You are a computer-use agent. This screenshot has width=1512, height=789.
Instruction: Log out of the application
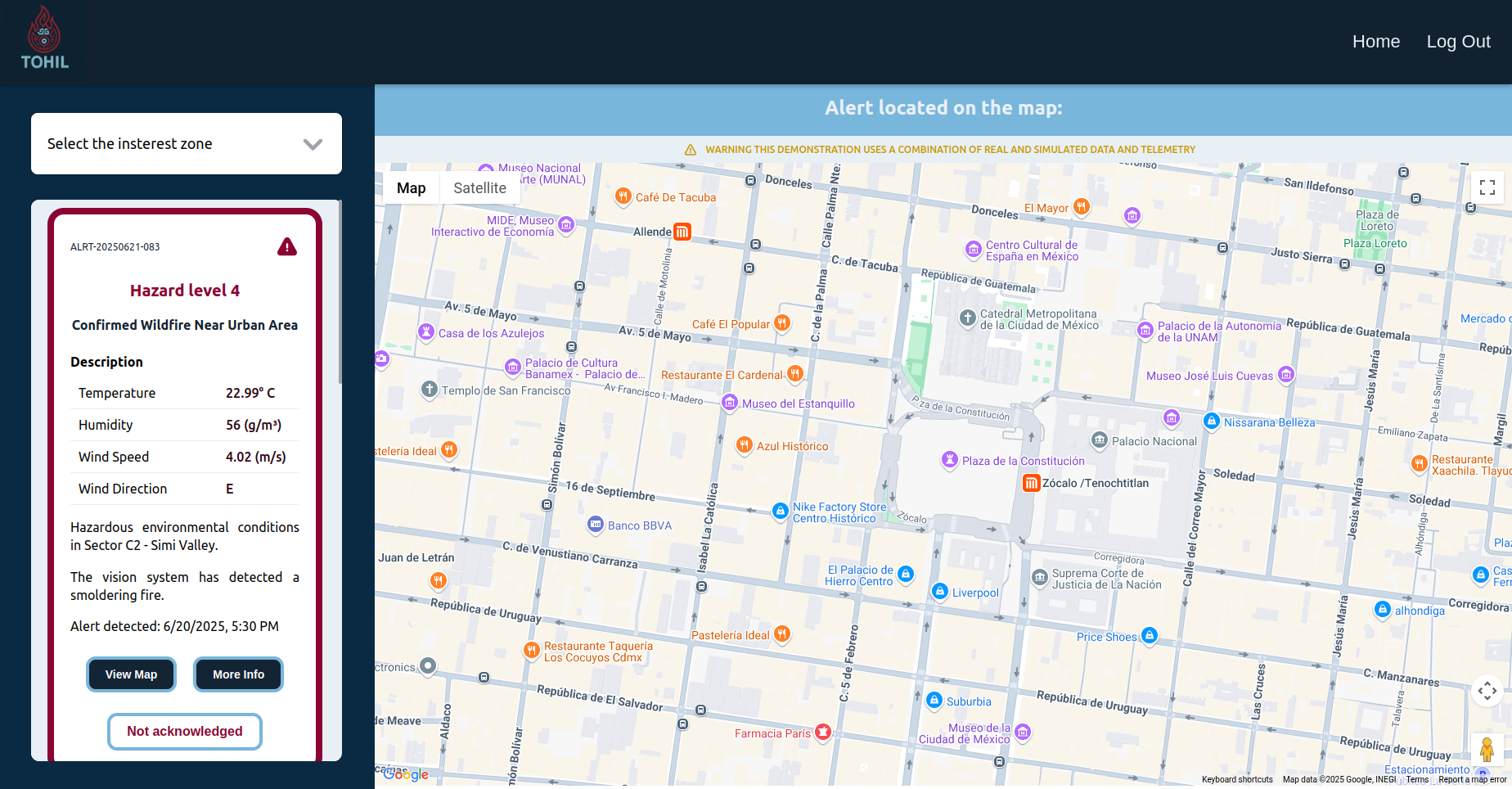1458,42
